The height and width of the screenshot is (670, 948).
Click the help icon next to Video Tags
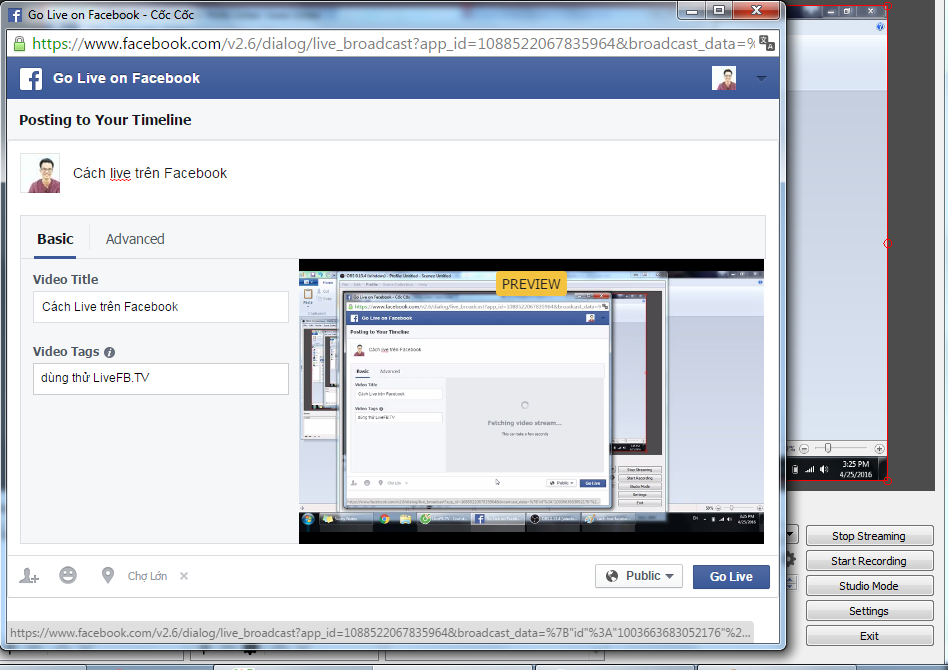pyautogui.click(x=110, y=351)
